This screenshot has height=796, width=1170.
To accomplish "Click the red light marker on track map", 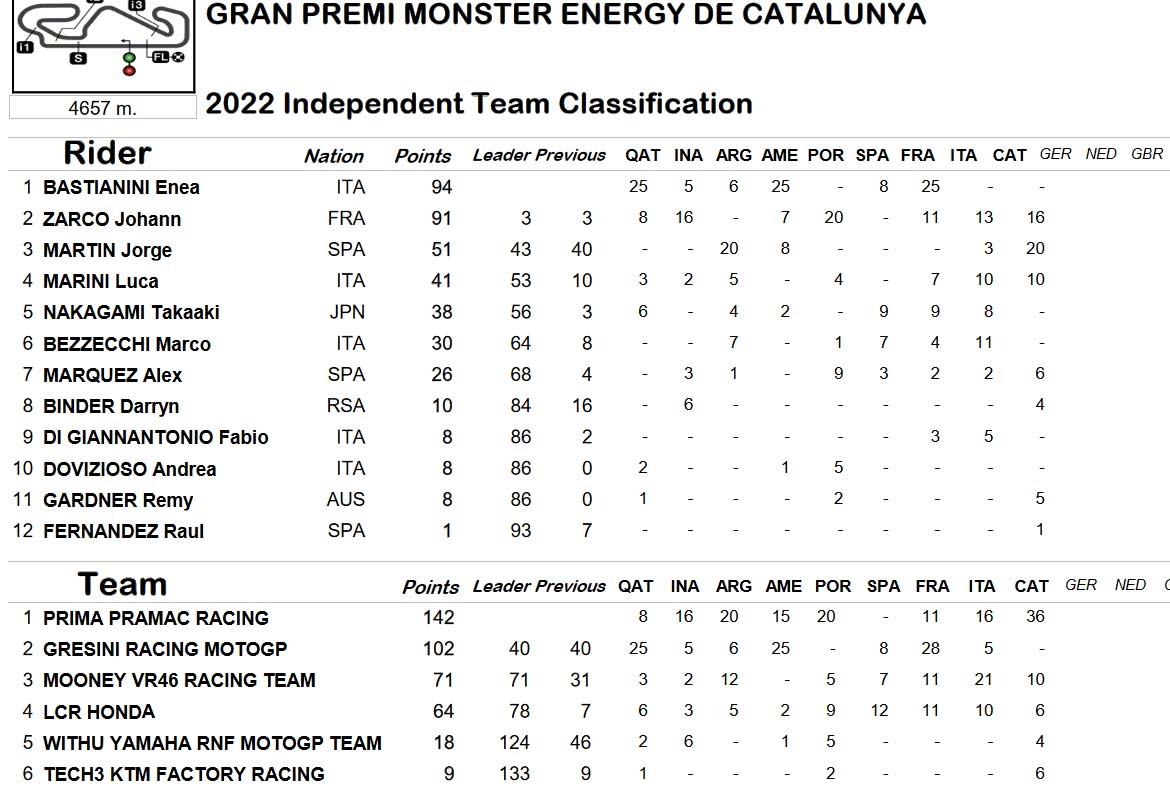I will click(129, 71).
